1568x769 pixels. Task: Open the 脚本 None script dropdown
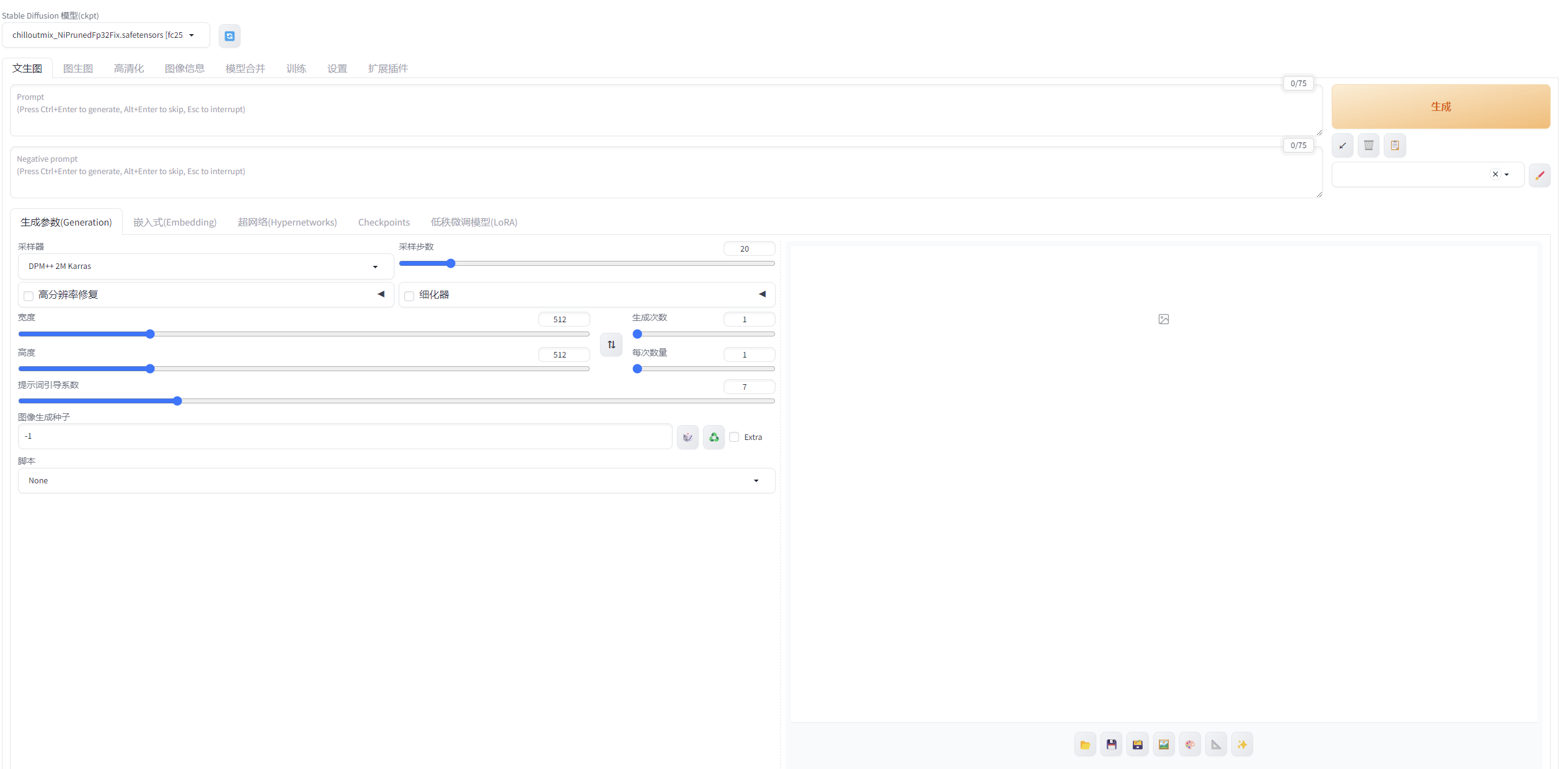click(x=396, y=481)
